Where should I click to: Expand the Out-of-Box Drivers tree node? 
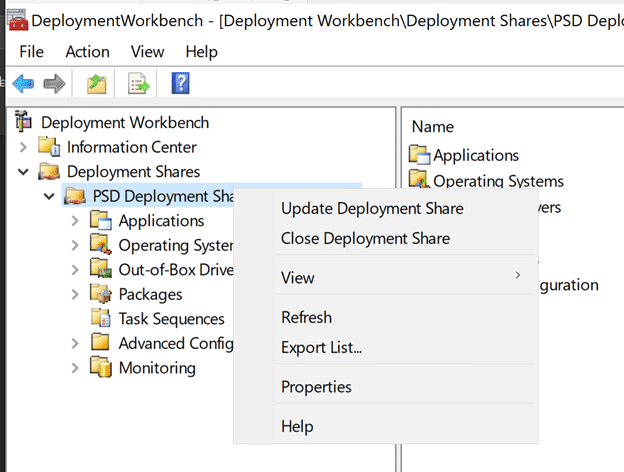tap(75, 270)
